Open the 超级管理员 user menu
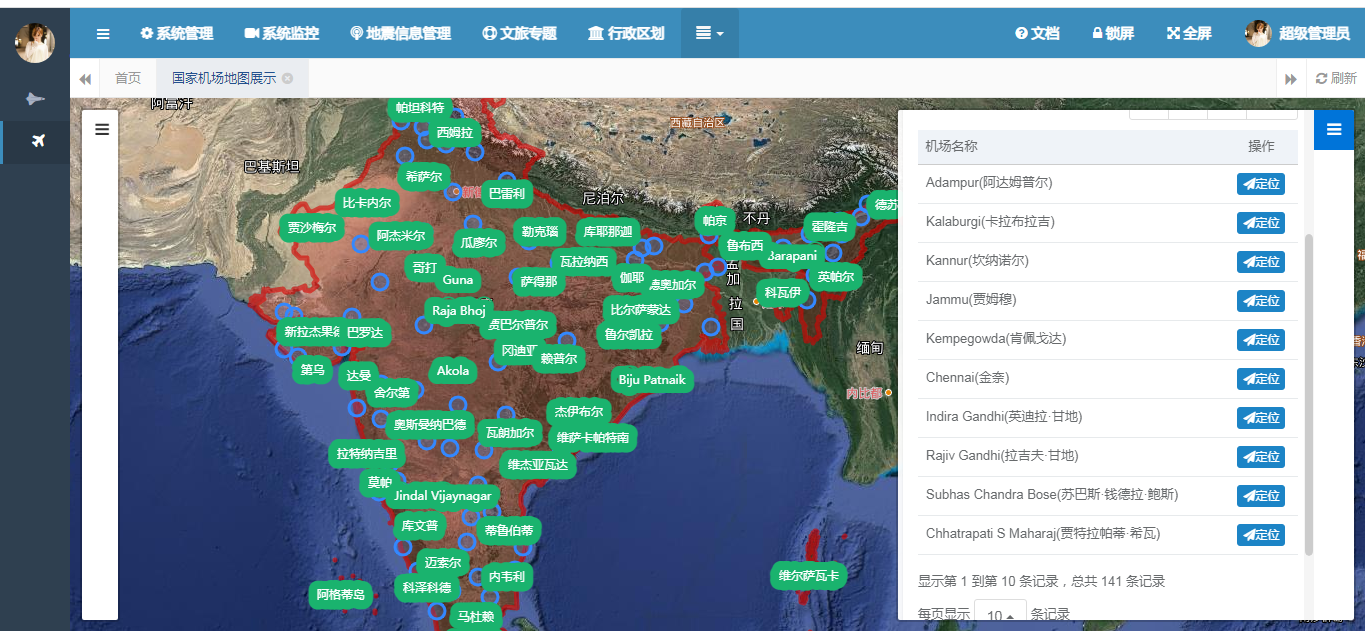This screenshot has width=1365, height=631. [1298, 34]
